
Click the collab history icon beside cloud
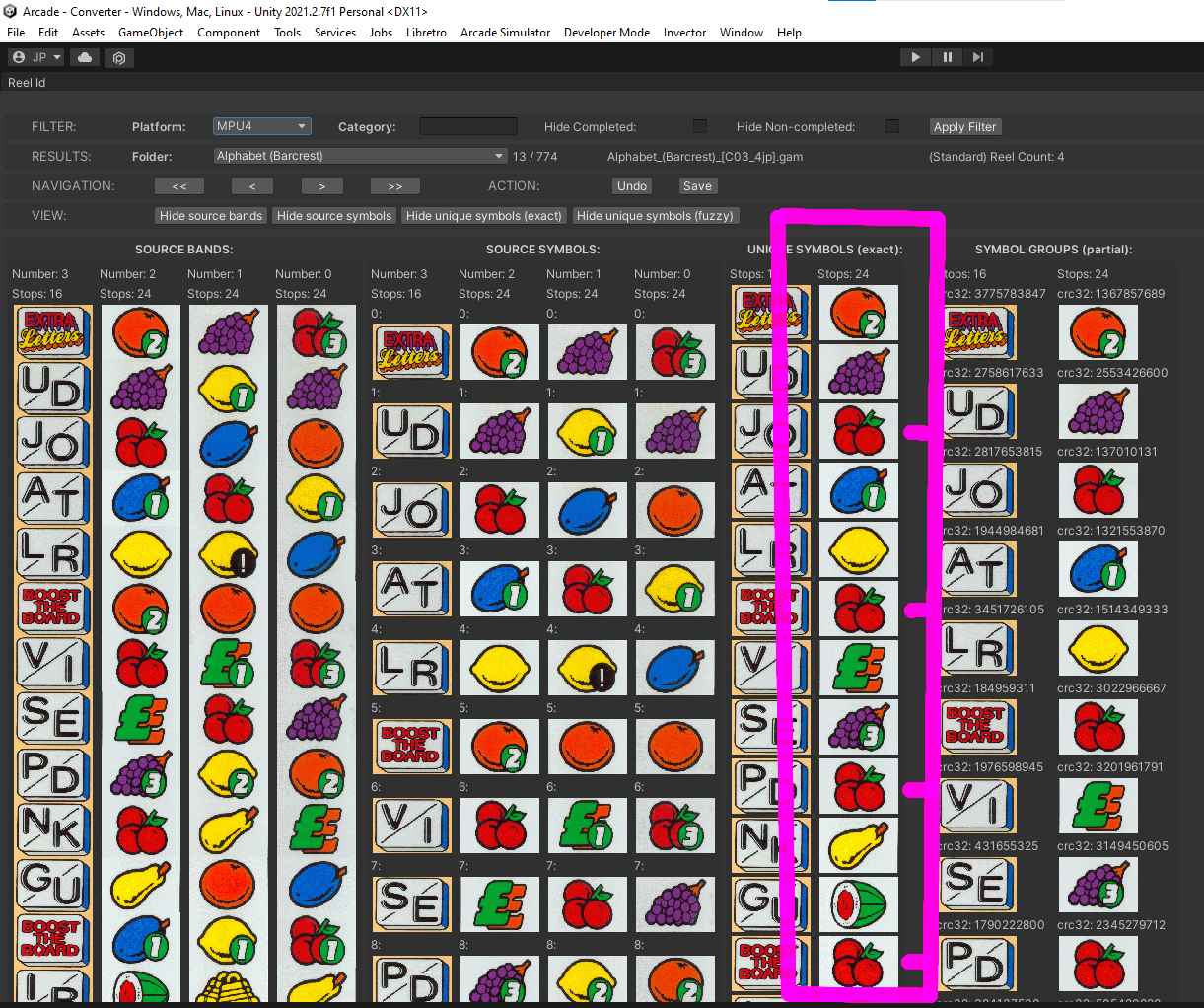tap(118, 58)
